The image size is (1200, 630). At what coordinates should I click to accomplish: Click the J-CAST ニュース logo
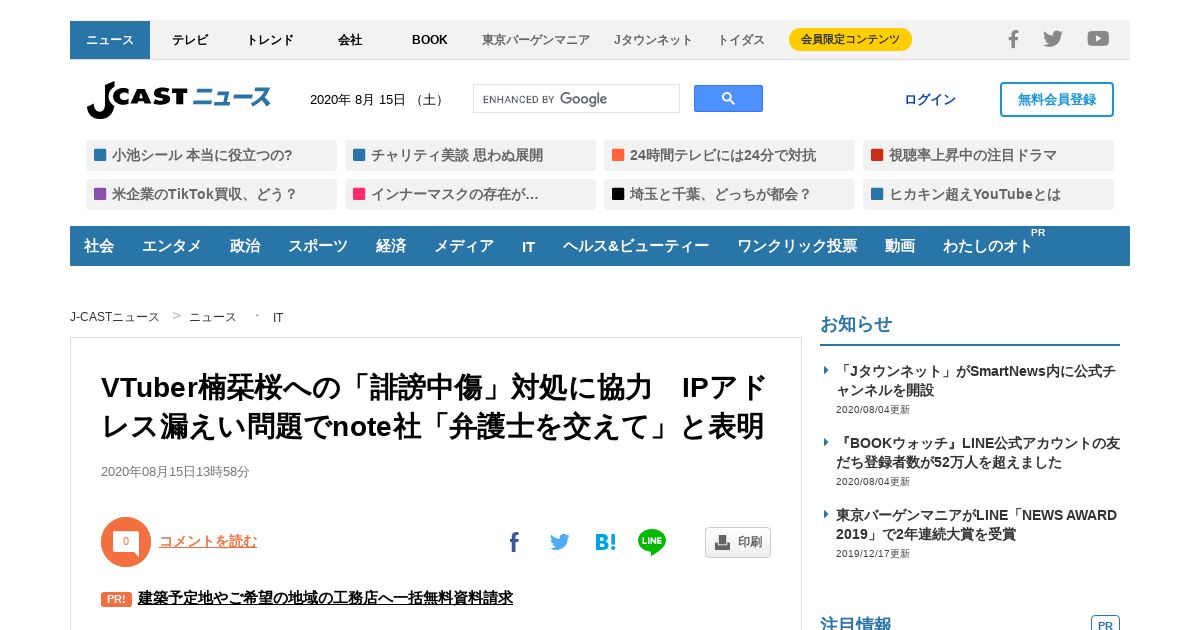click(179, 99)
